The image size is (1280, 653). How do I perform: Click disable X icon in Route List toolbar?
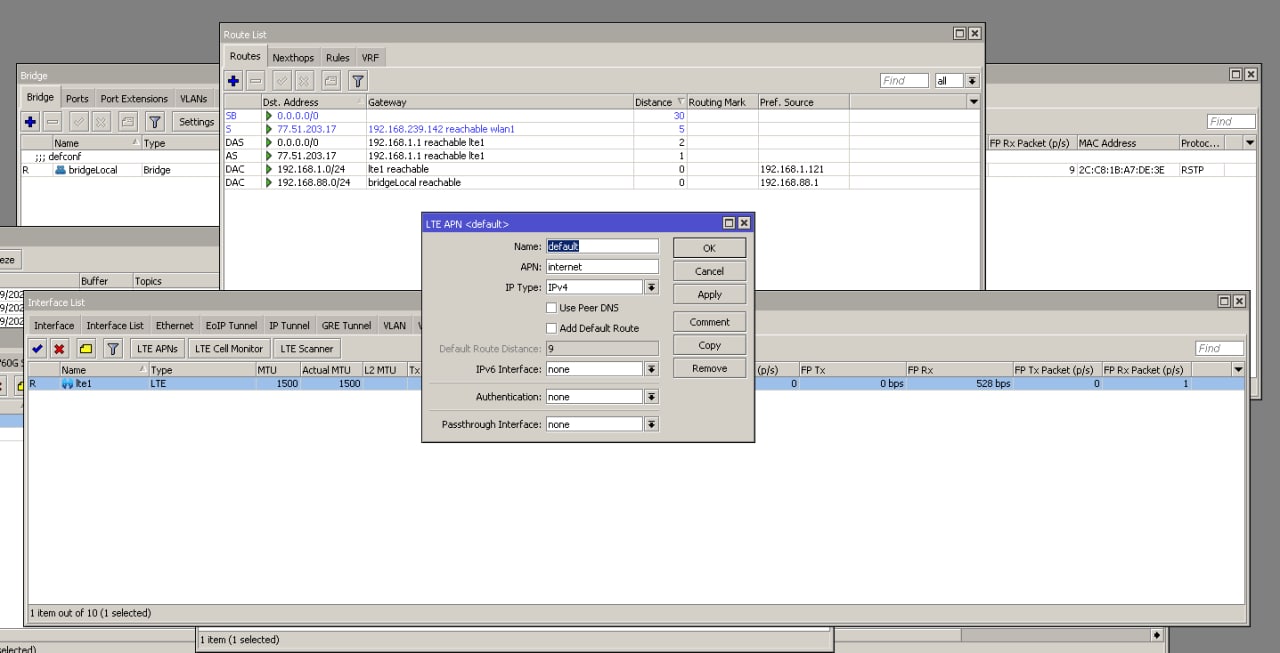click(x=304, y=81)
